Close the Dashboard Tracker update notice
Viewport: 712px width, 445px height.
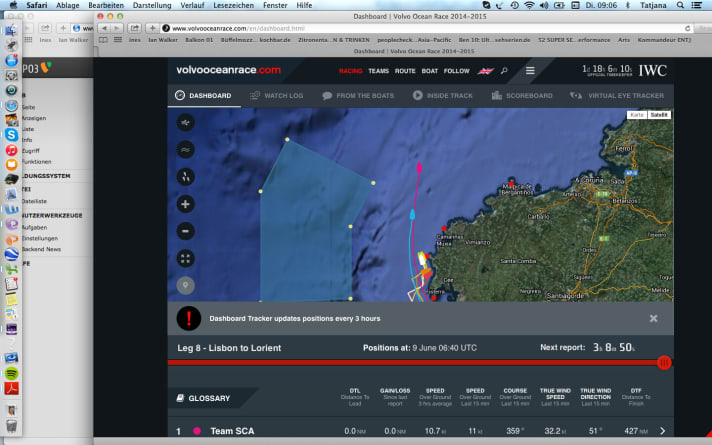point(653,318)
